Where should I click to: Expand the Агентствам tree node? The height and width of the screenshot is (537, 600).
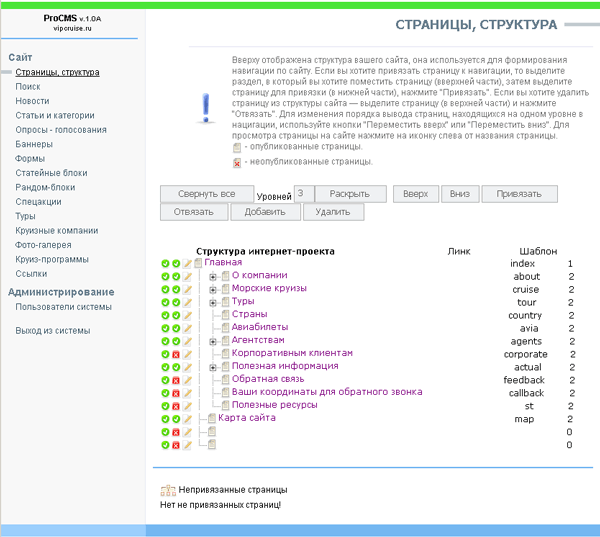coord(213,342)
